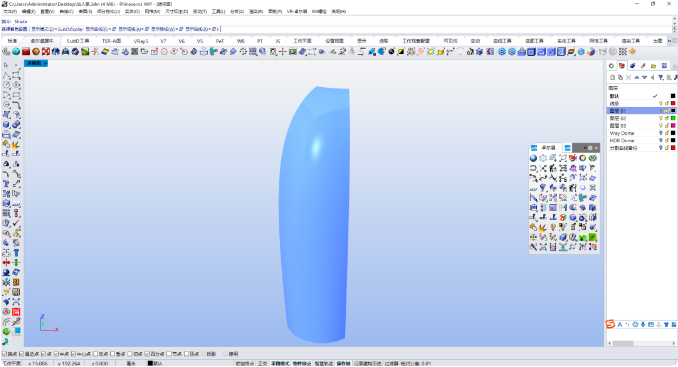Pick the circle tool in the left toolbar
678x367 pixels.
6,85
